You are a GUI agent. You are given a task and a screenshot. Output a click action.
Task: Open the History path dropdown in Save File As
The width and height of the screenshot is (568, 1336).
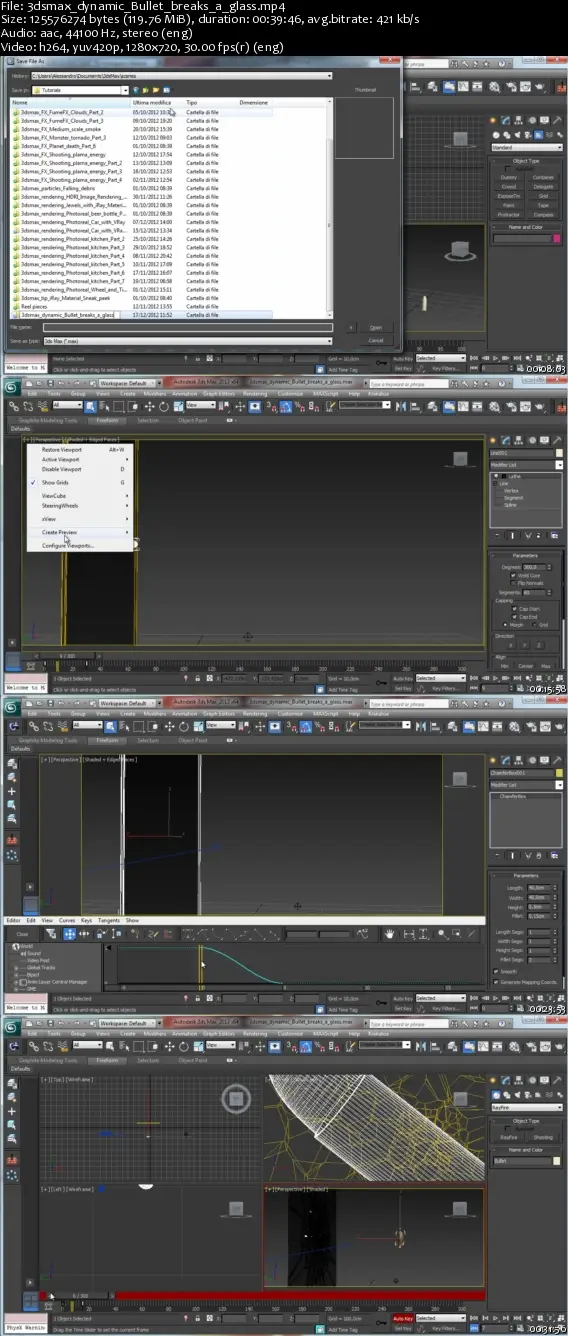(331, 76)
